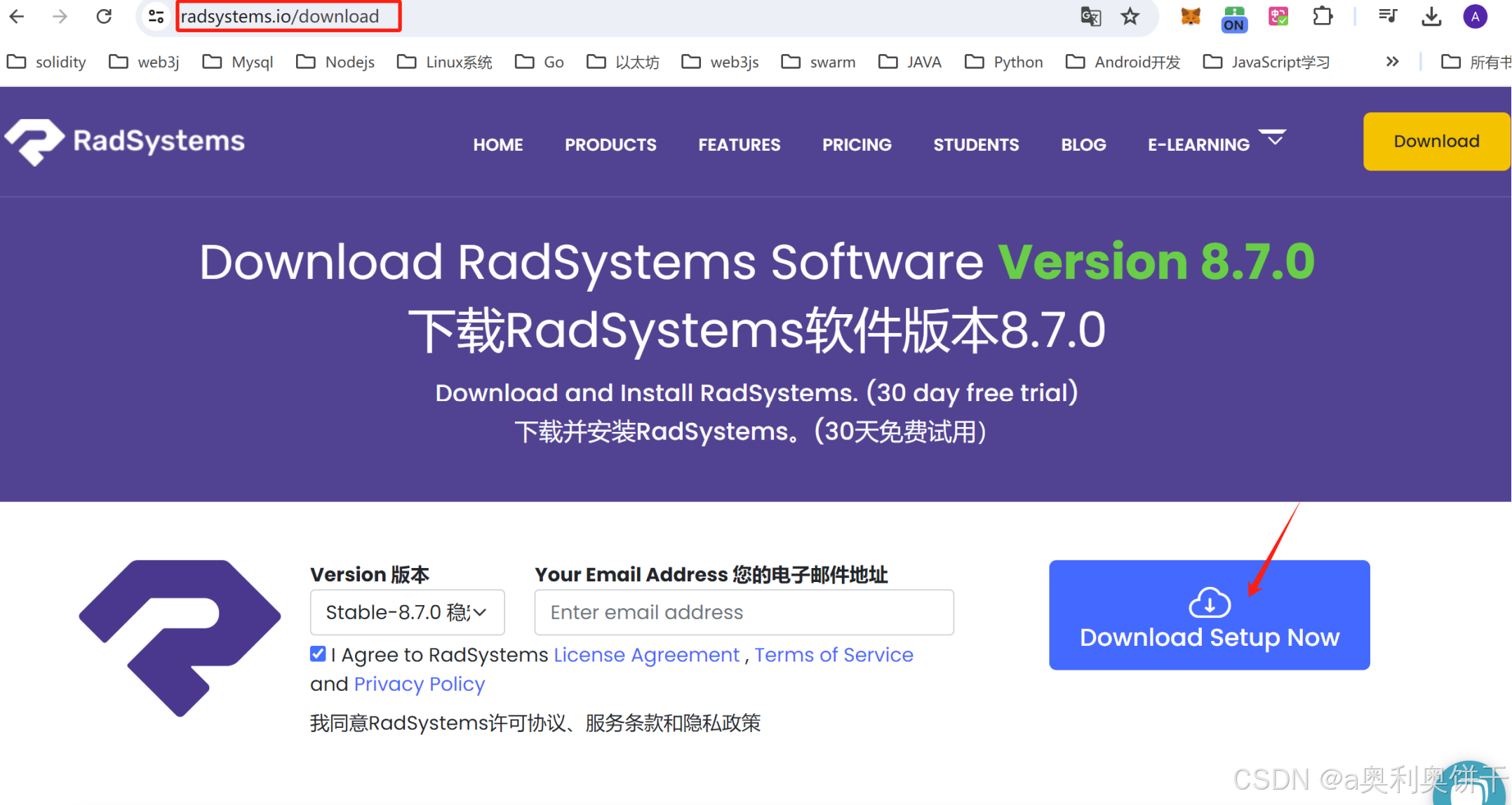Click the browser Extensions puzzle icon
Image resolution: width=1512 pixels, height=805 pixels.
(x=1322, y=16)
